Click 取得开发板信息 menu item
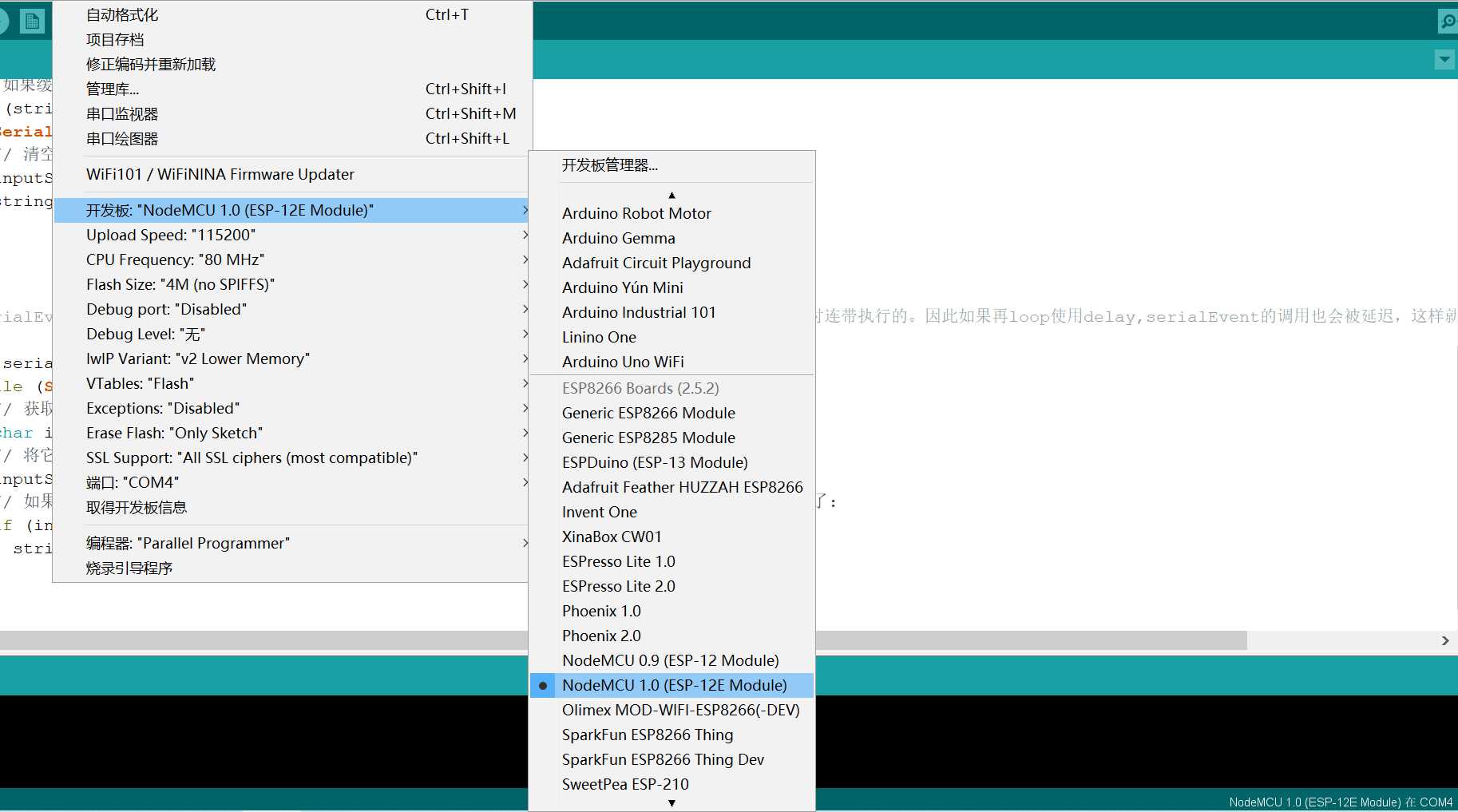Image resolution: width=1458 pixels, height=812 pixels. coord(292,507)
